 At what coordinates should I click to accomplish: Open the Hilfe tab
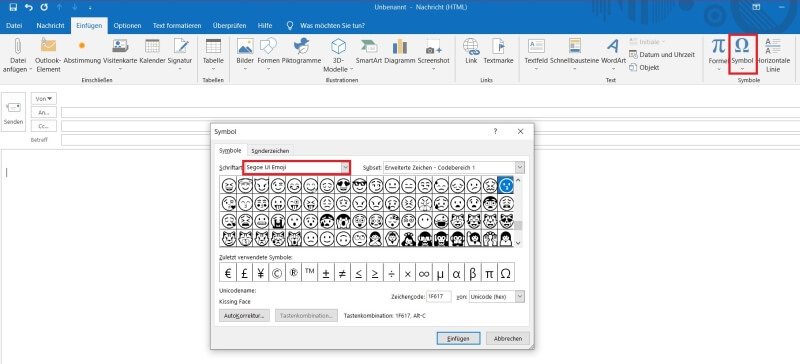[x=265, y=26]
